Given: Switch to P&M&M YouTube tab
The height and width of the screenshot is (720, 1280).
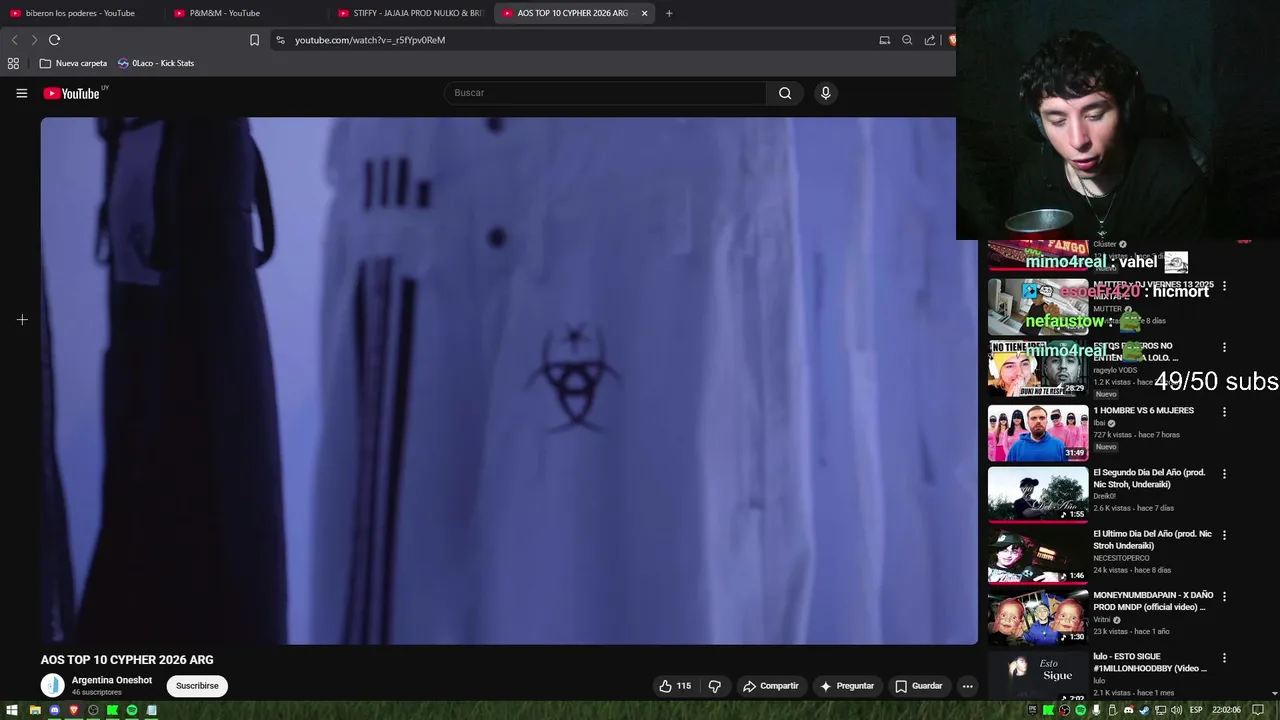Looking at the screenshot, I should 245,13.
